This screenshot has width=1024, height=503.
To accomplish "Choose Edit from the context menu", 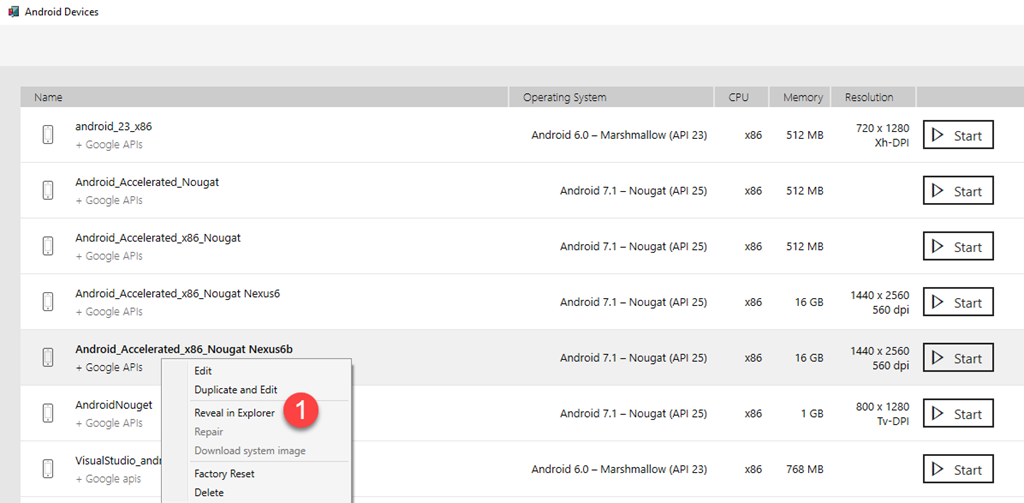I will (203, 371).
